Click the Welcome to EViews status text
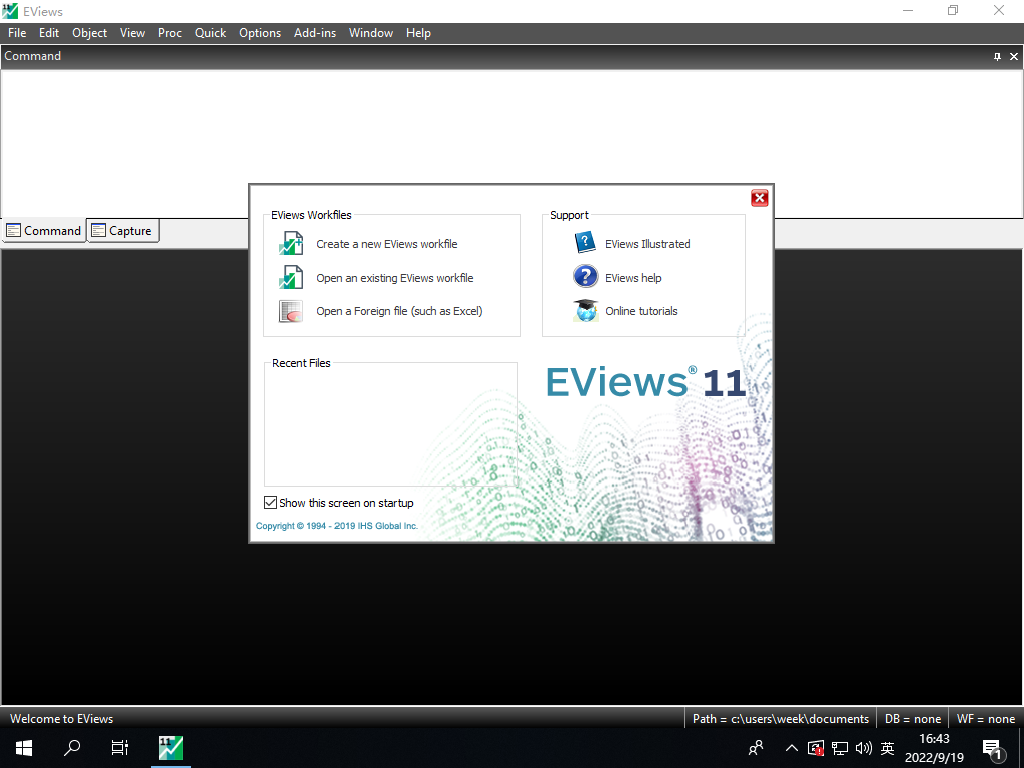Screen dimensions: 1024x768 (x=61, y=718)
